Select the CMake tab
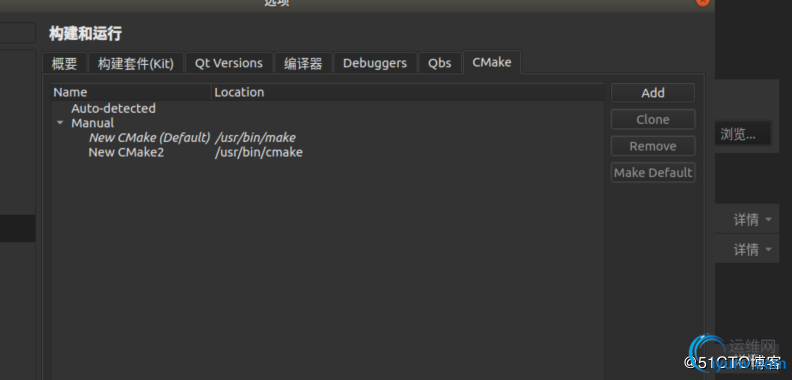Viewport: 792px width, 380px height. [x=491, y=62]
